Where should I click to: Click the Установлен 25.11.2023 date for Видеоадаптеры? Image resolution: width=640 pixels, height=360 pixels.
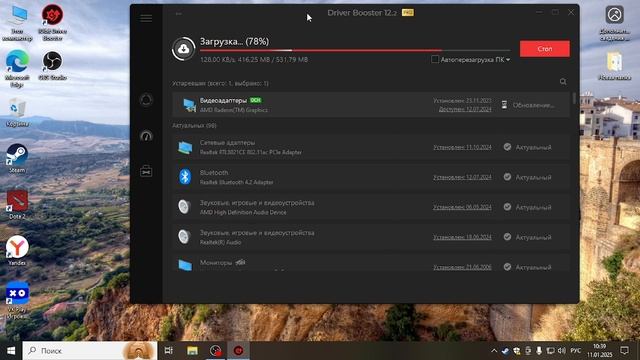[x=462, y=100]
